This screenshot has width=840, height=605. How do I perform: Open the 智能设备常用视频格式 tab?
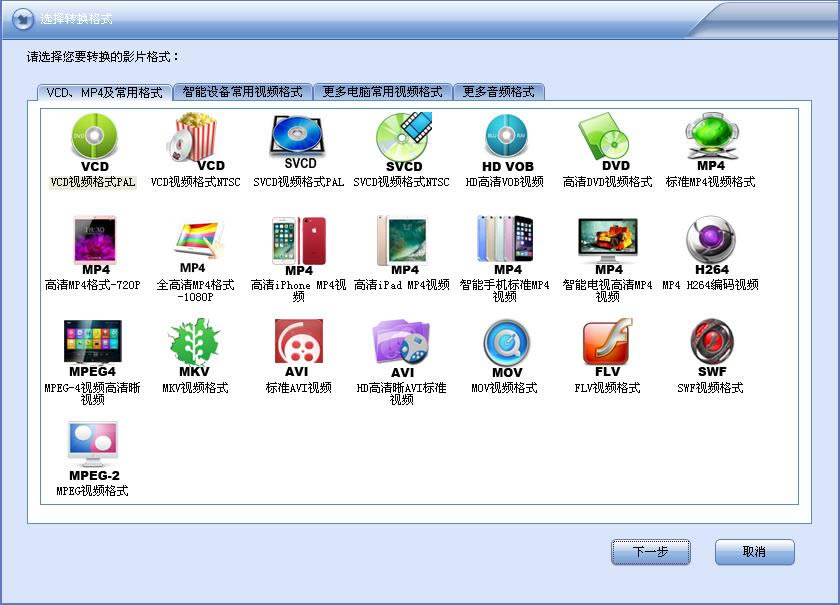click(243, 92)
